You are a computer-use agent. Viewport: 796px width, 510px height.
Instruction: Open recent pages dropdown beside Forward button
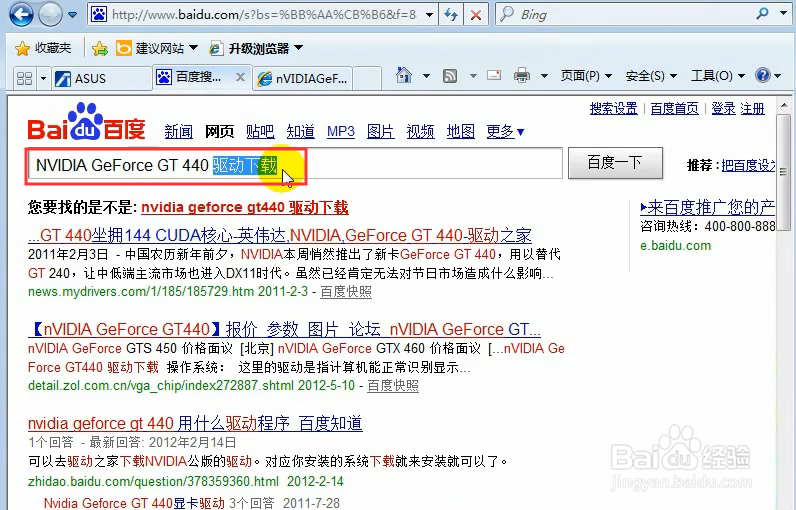(x=73, y=15)
